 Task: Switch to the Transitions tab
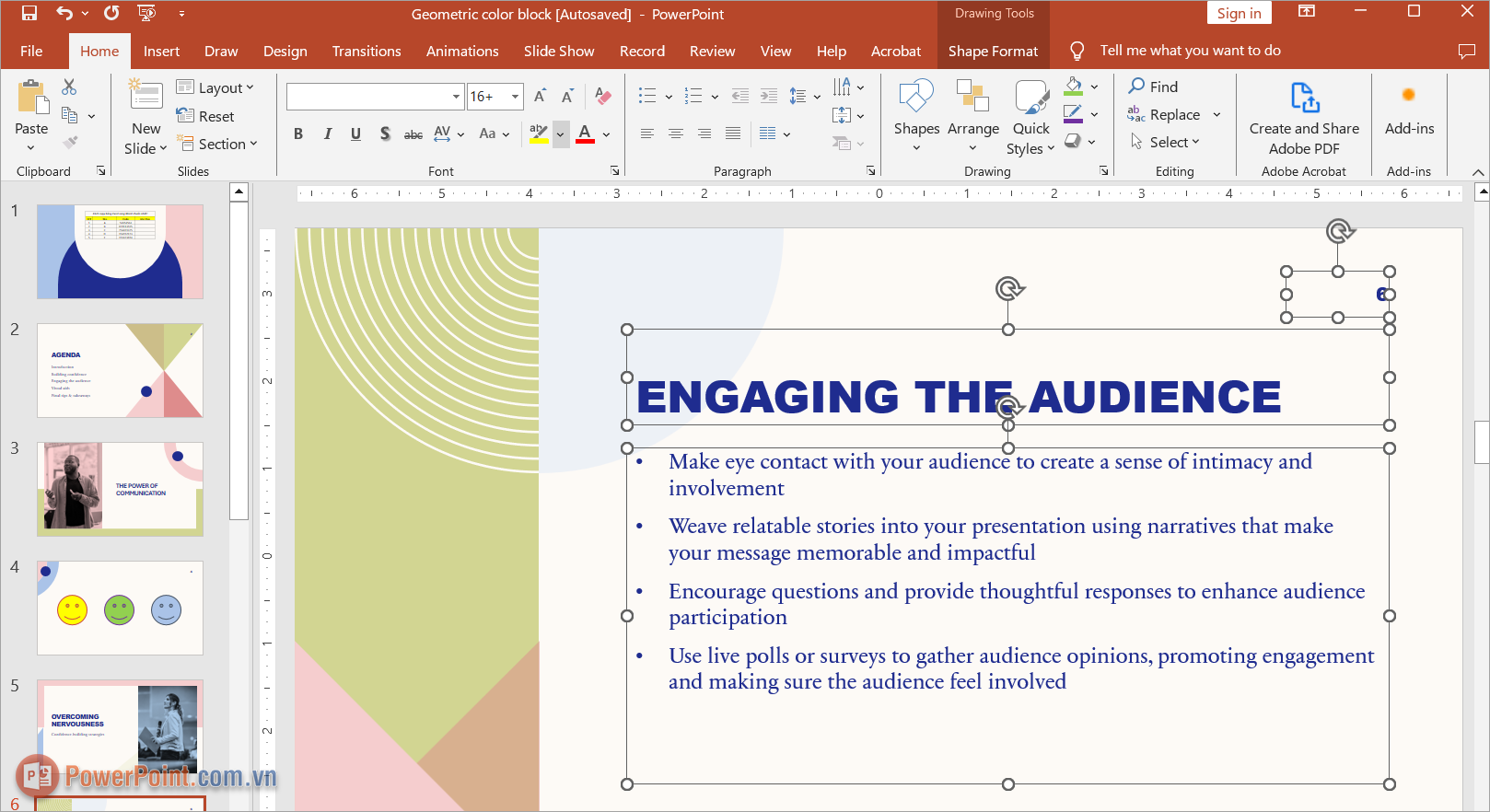tap(367, 51)
